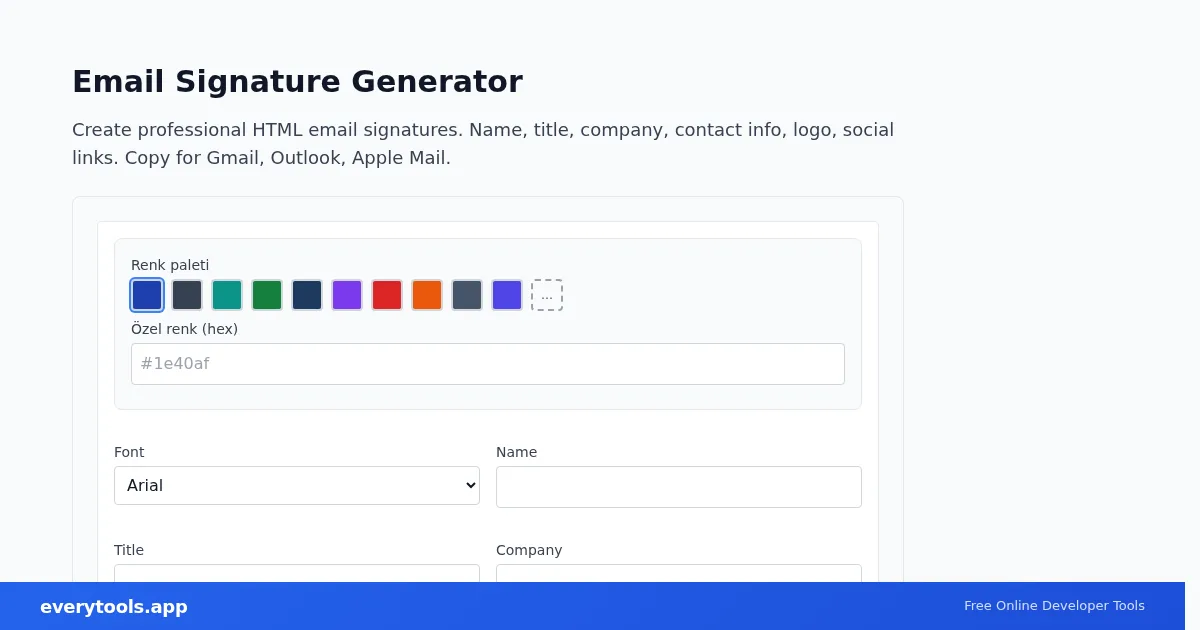Open the dashed custom color picker
Screen dimensions: 1200x630
[x=547, y=295]
